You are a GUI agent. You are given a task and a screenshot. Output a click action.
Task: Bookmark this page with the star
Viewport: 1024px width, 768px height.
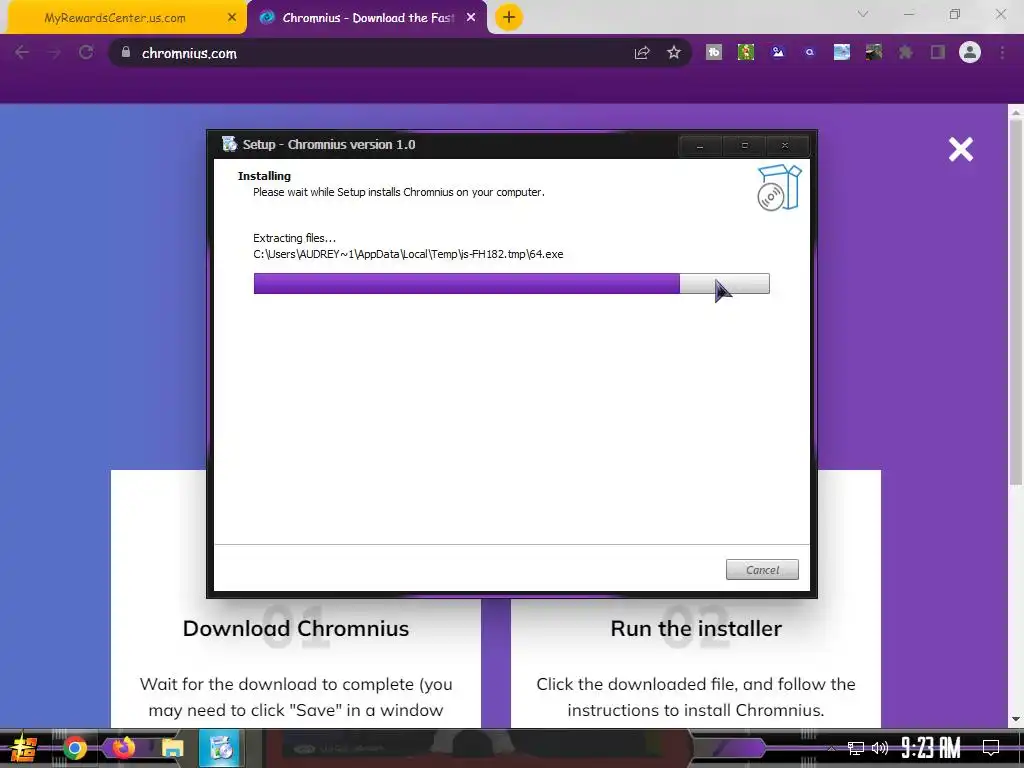pyautogui.click(x=674, y=52)
